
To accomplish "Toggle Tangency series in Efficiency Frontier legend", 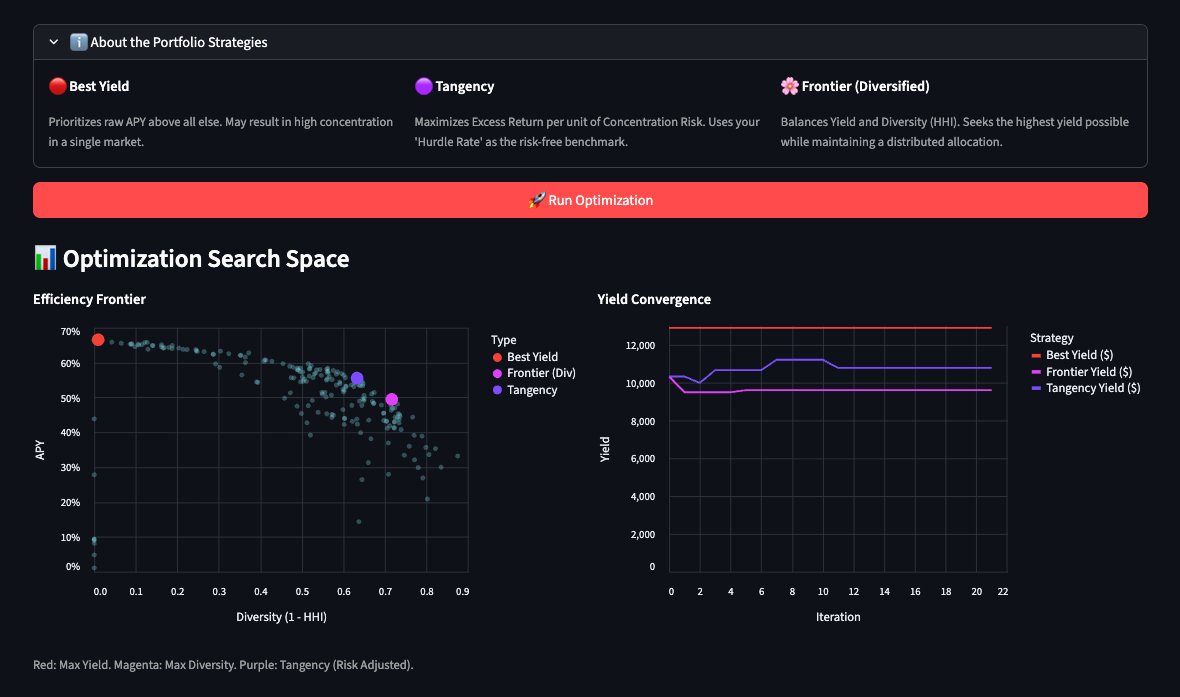I will pos(531,390).
